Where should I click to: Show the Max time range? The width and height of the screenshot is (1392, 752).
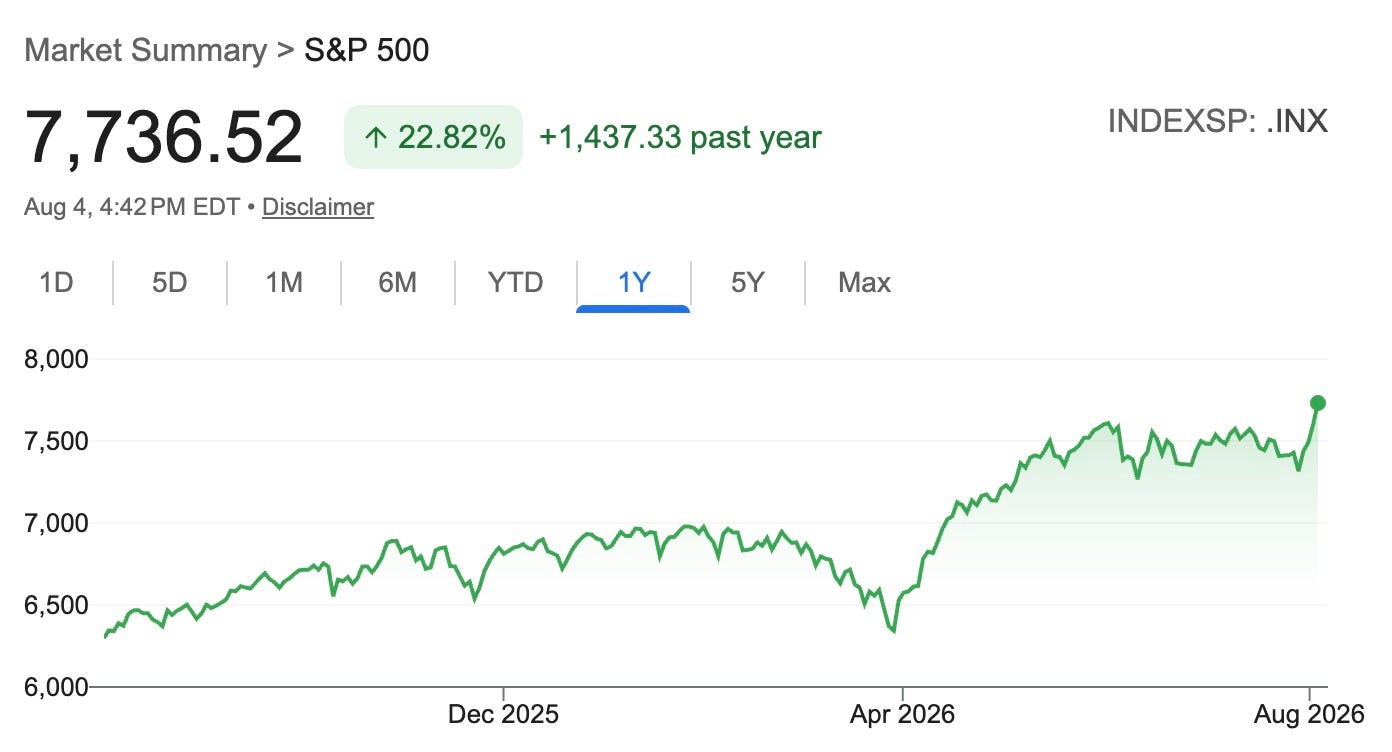pos(864,282)
